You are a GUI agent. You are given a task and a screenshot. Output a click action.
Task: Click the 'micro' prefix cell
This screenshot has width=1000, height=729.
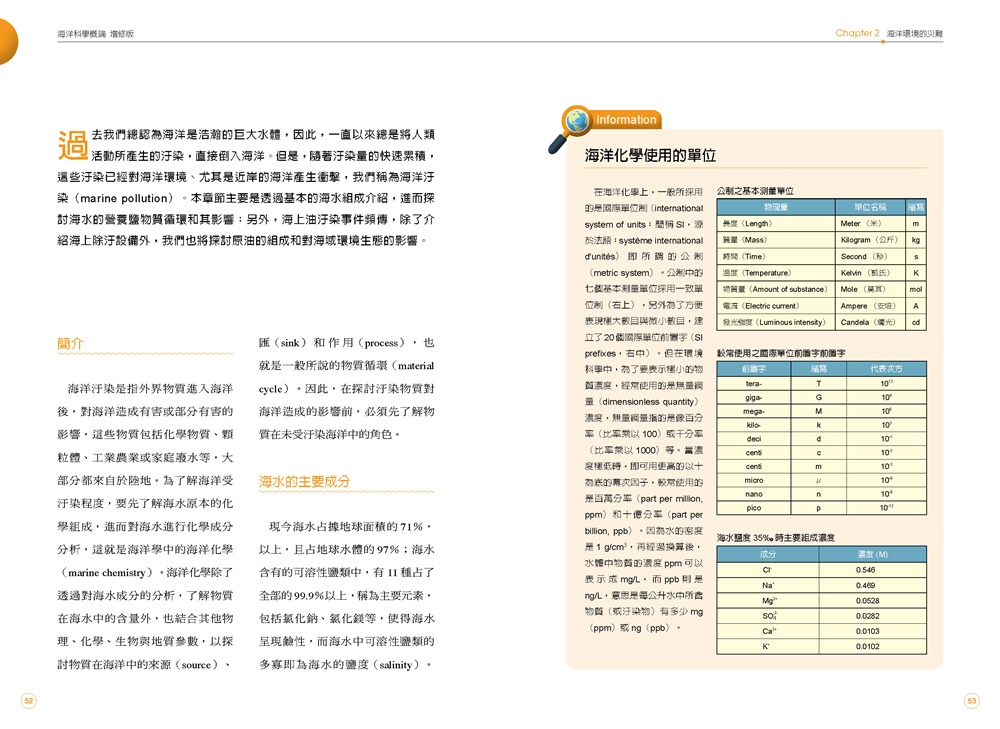(x=754, y=480)
